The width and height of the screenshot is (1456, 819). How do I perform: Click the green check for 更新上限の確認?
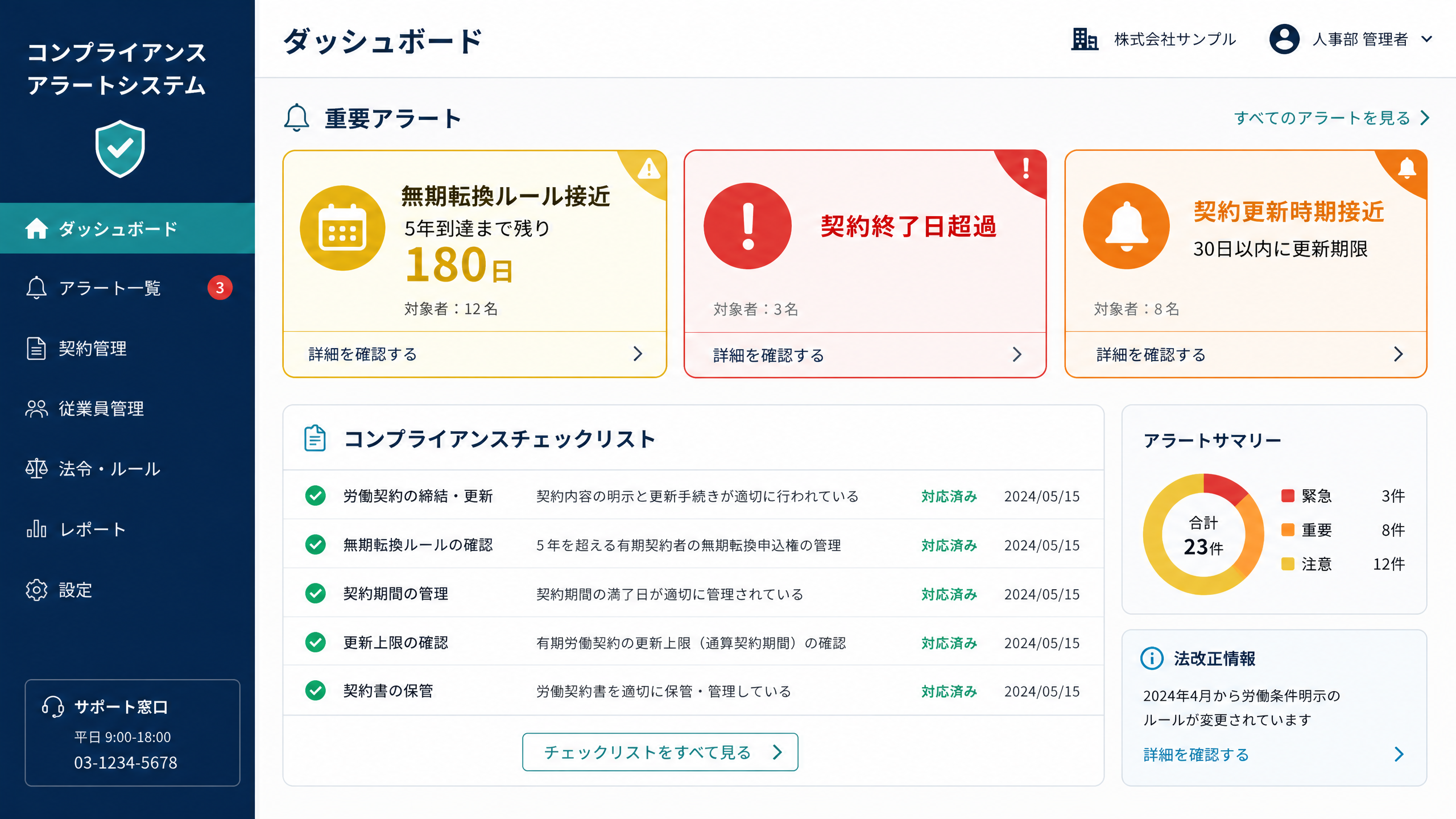pos(315,642)
